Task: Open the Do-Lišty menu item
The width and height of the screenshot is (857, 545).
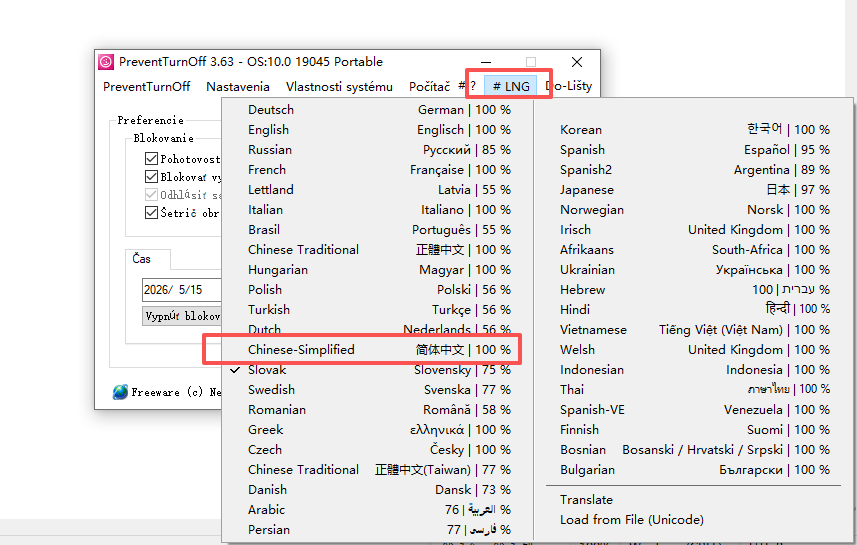Action: coord(569,86)
